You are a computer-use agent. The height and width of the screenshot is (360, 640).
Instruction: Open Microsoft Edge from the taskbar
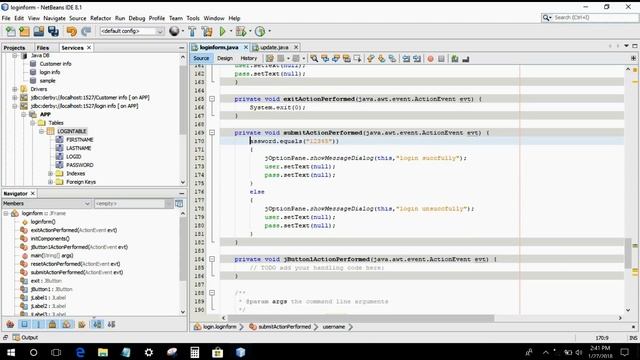click(80, 352)
